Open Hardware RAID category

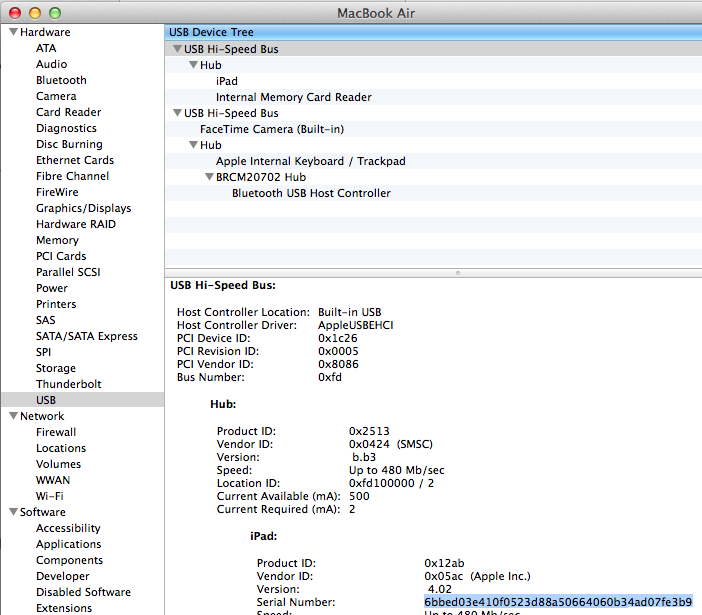coord(76,224)
